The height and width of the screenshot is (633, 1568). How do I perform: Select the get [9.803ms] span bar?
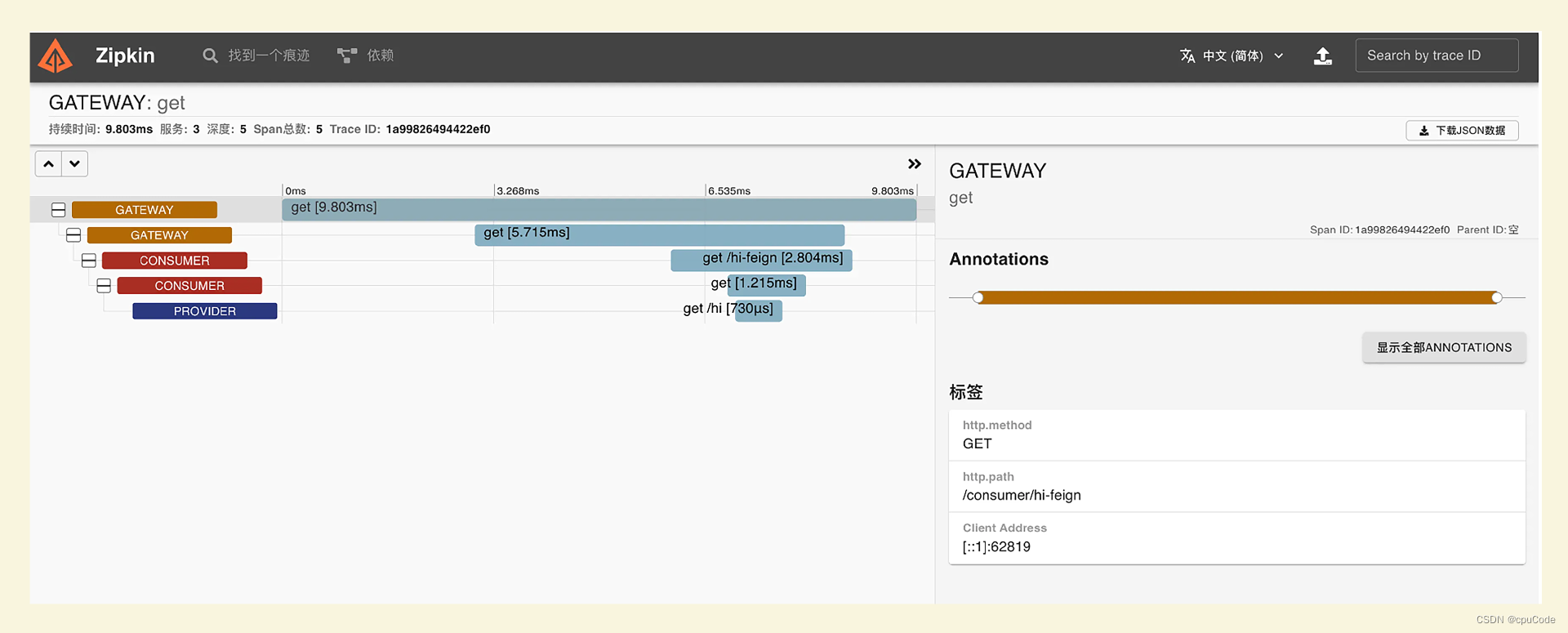(599, 209)
